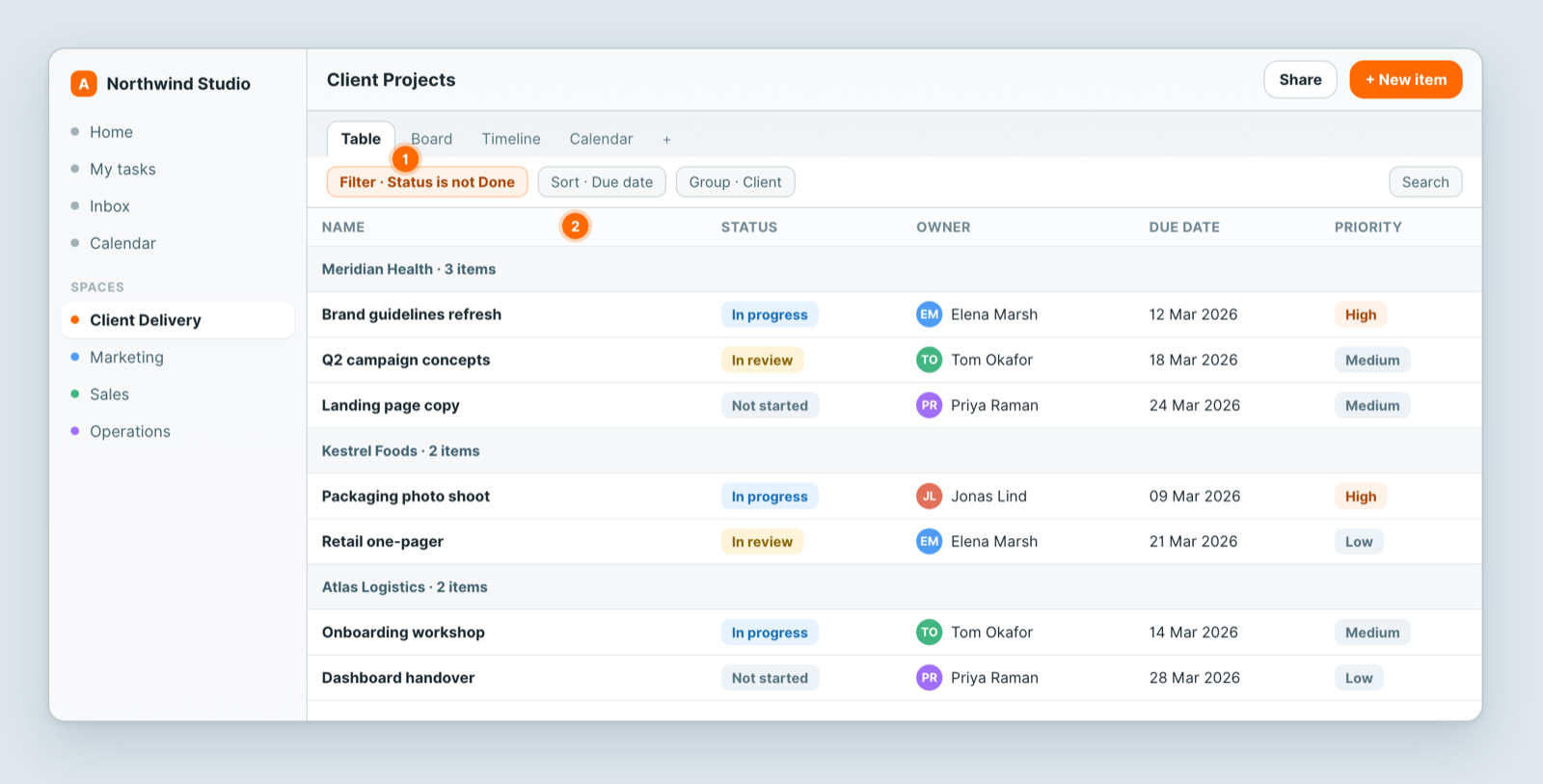The image size is (1543, 784).
Task: Create a new item with + New item
Action: 1406,80
